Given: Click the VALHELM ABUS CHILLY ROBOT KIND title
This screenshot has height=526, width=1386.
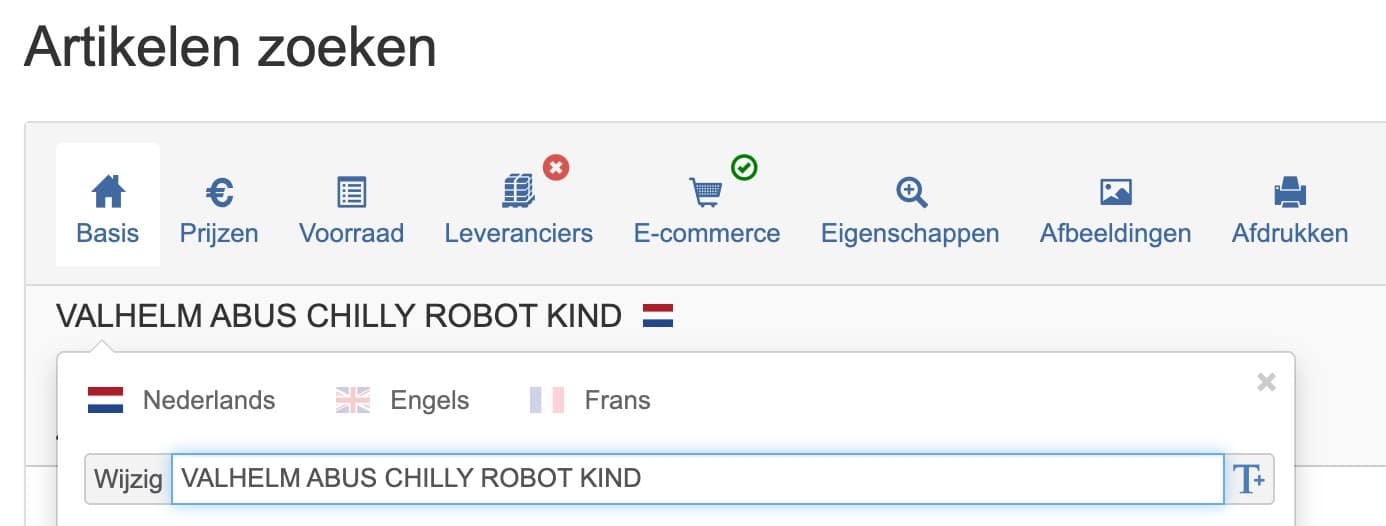Looking at the screenshot, I should (x=339, y=316).
